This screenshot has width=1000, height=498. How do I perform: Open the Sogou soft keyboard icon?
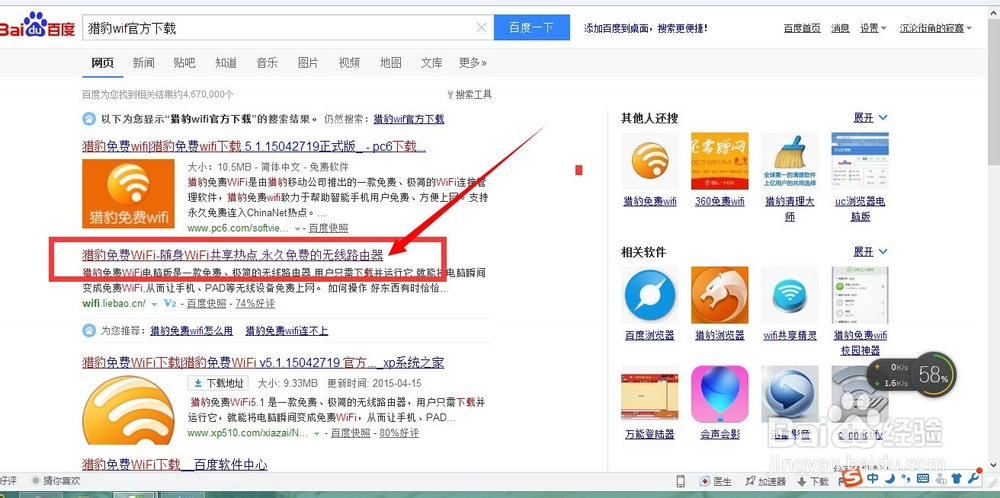(922, 478)
